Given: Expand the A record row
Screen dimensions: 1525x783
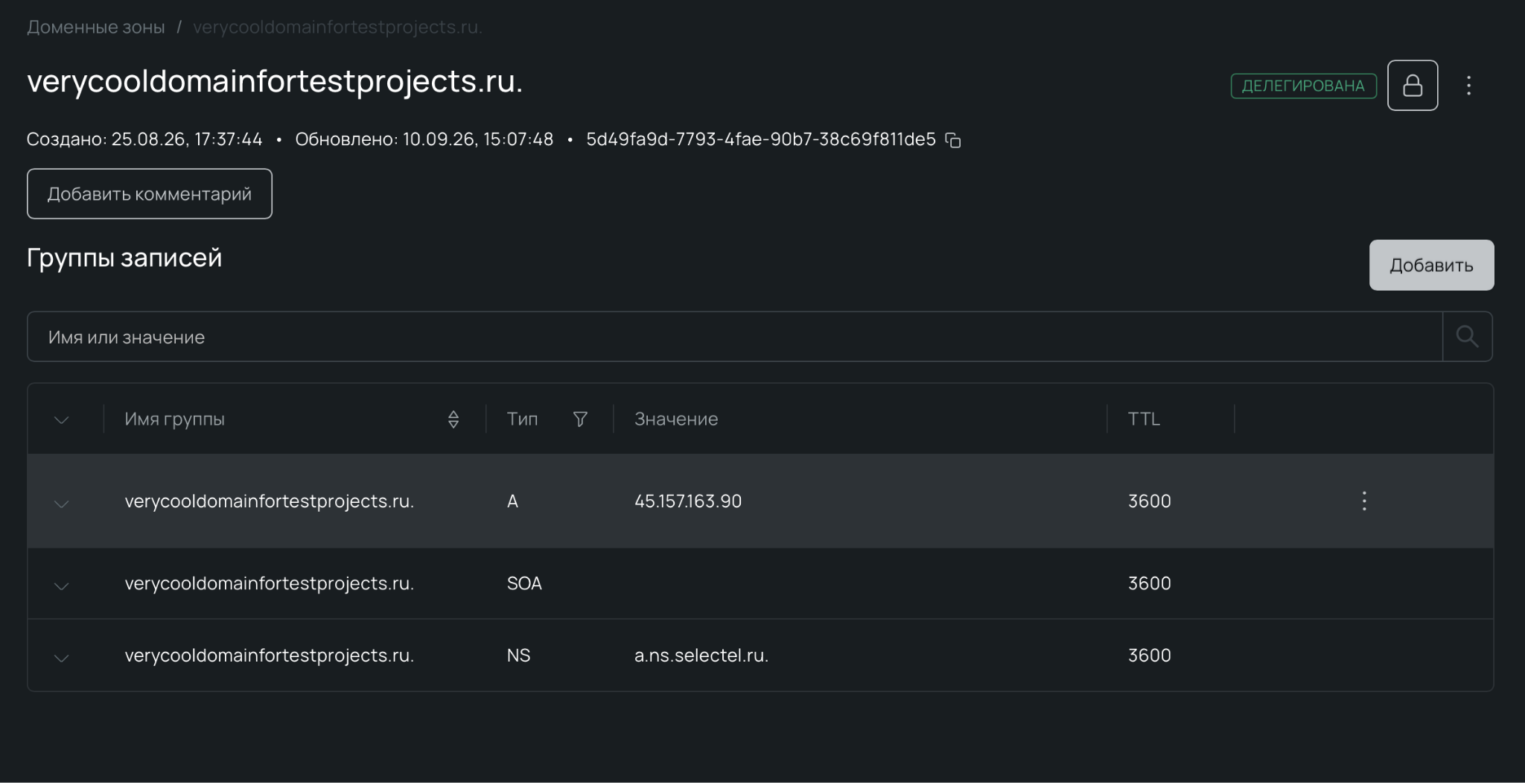Looking at the screenshot, I should (x=61, y=503).
